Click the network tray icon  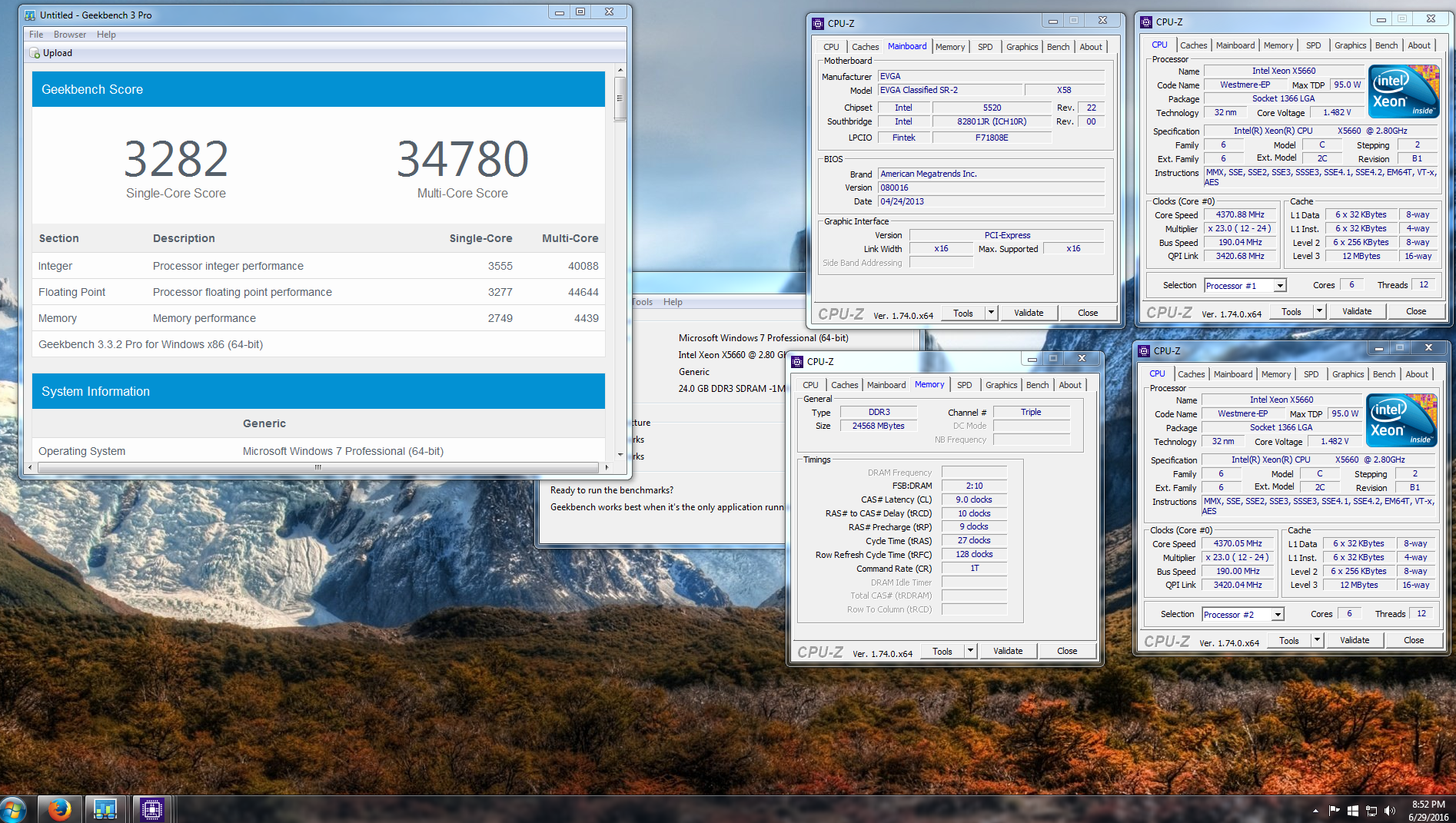coord(1371,811)
